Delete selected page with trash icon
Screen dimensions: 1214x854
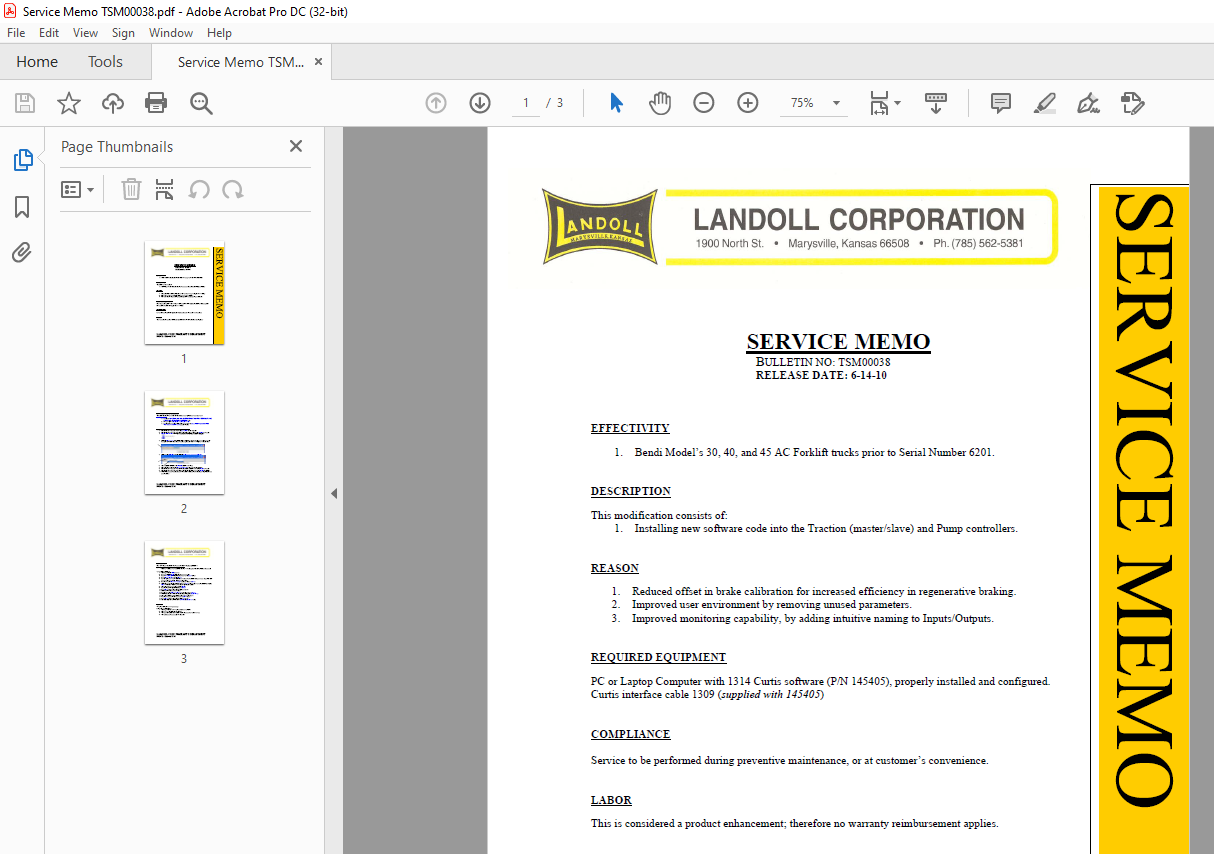click(131, 189)
